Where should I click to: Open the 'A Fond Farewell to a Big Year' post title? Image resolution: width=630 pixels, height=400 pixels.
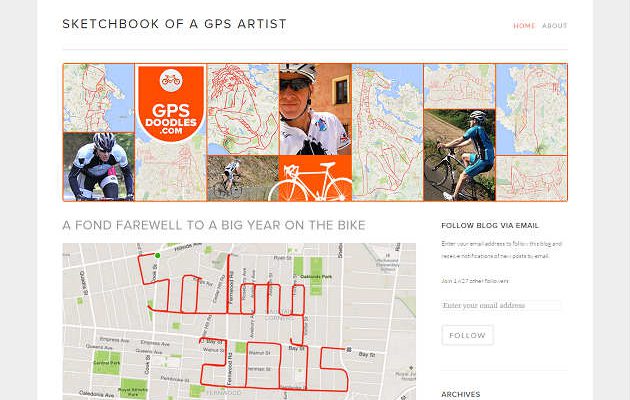coord(214,225)
